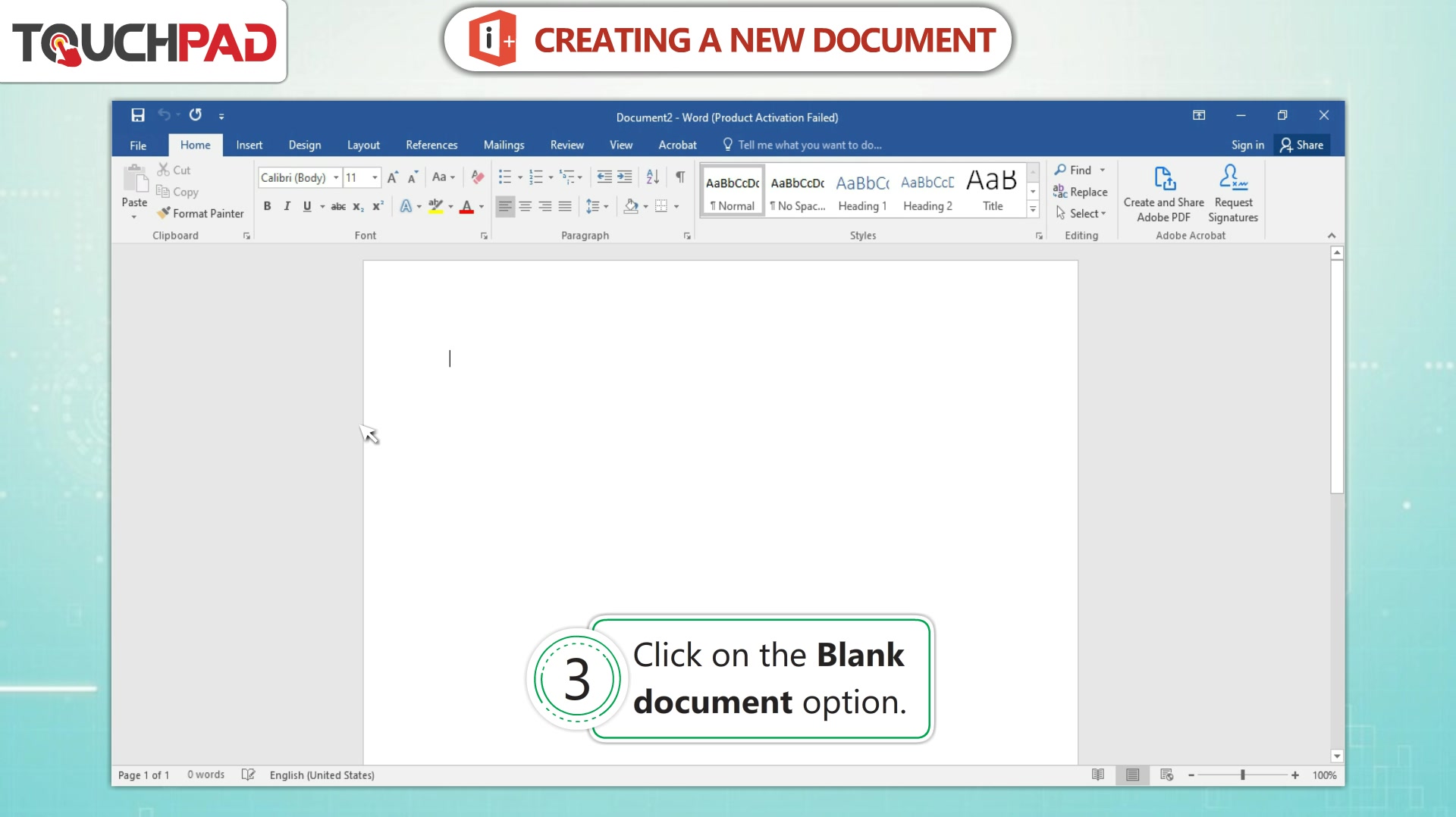Open the Calibri (Body) font name dropdown
The height and width of the screenshot is (817, 1456).
[336, 177]
